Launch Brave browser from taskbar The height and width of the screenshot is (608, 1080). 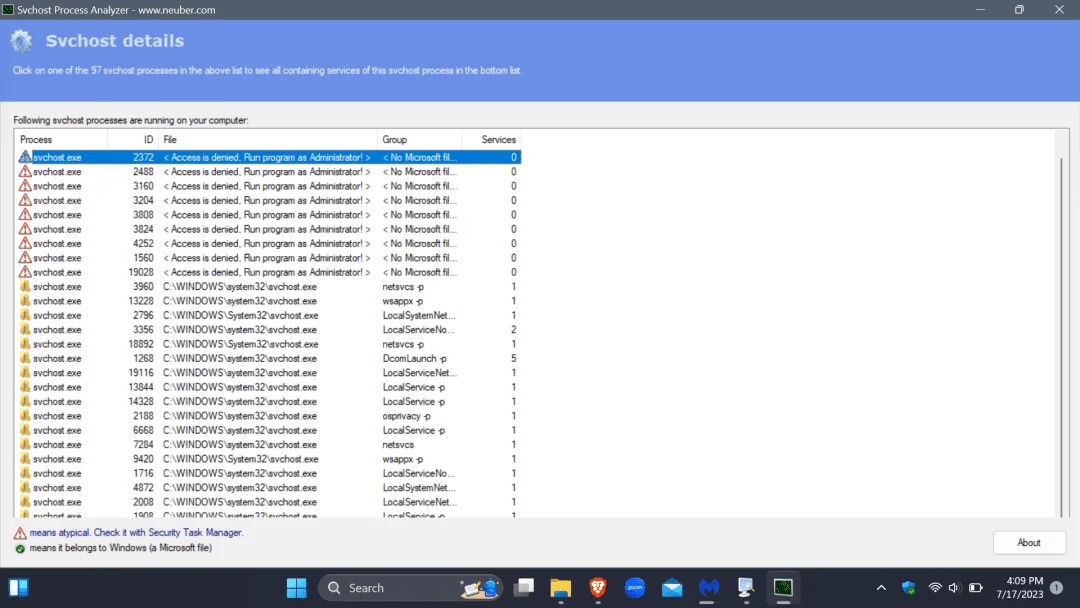(x=598, y=588)
